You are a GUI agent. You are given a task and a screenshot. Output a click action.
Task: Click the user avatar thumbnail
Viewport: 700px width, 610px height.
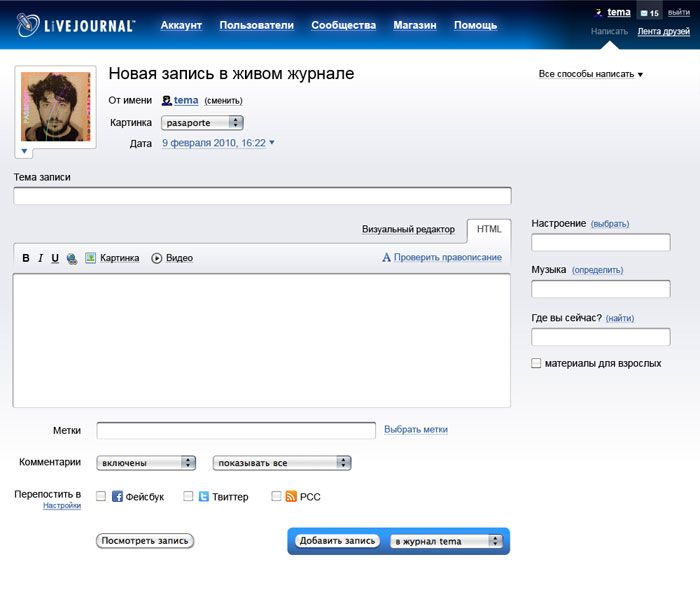pyautogui.click(x=56, y=107)
